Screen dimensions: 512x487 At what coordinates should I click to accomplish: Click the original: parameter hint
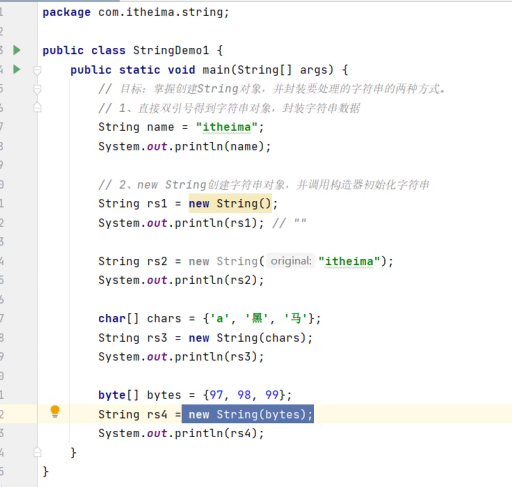point(291,261)
